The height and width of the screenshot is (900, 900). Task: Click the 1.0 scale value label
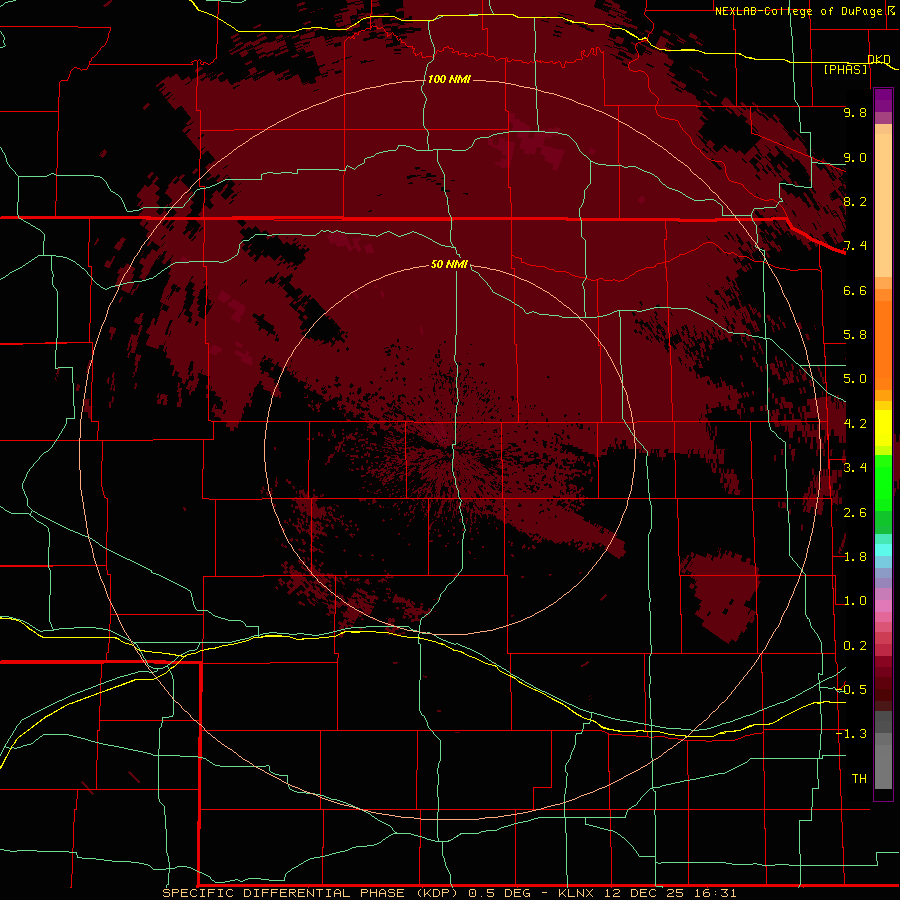coord(855,601)
